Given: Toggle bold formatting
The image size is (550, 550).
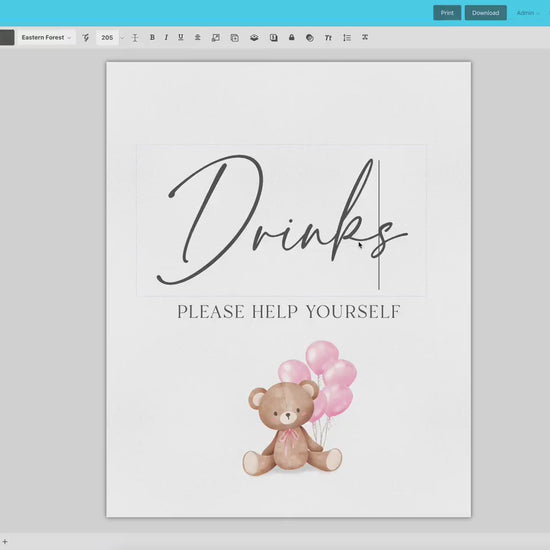Looking at the screenshot, I should (152, 37).
